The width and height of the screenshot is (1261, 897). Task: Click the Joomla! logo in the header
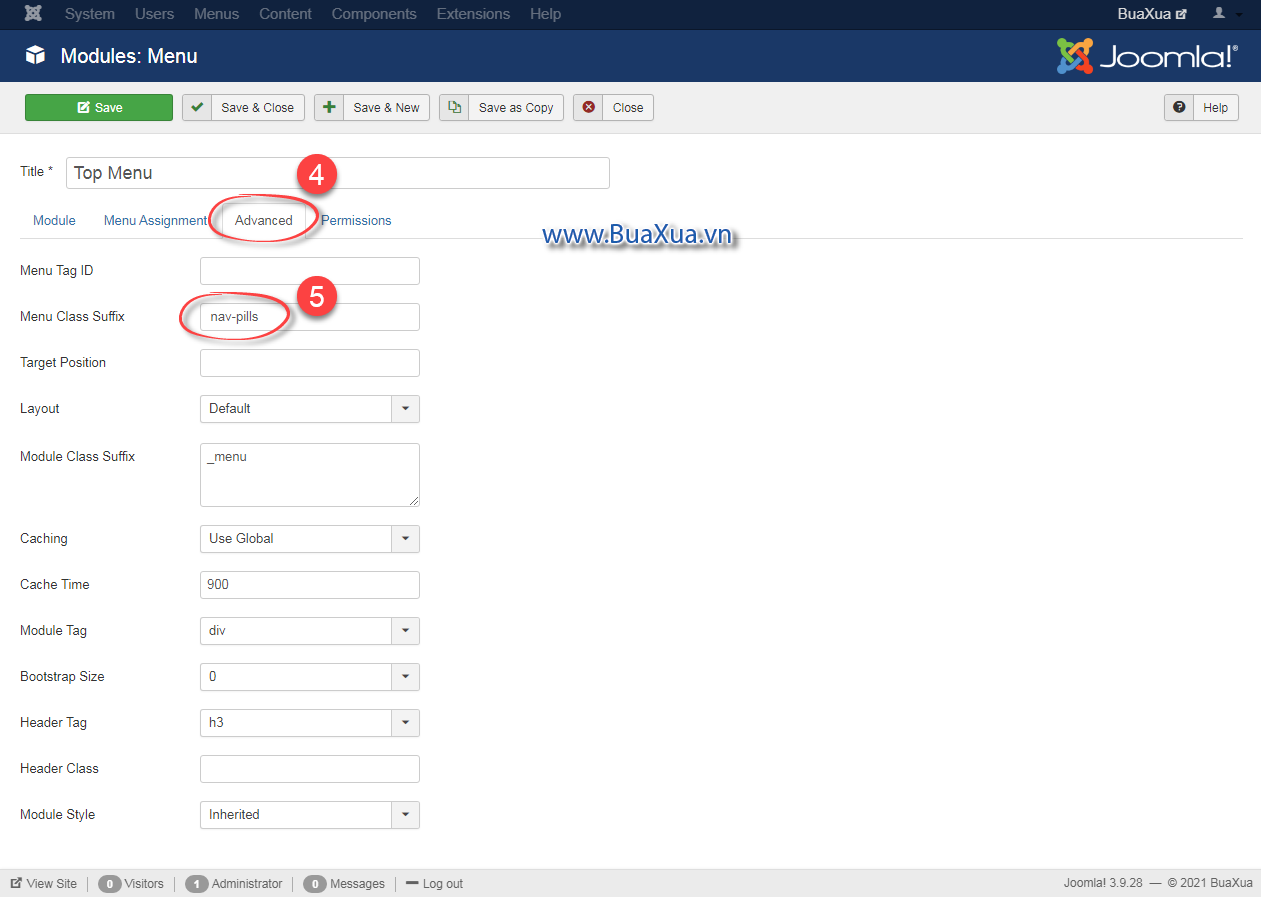(x=1147, y=56)
